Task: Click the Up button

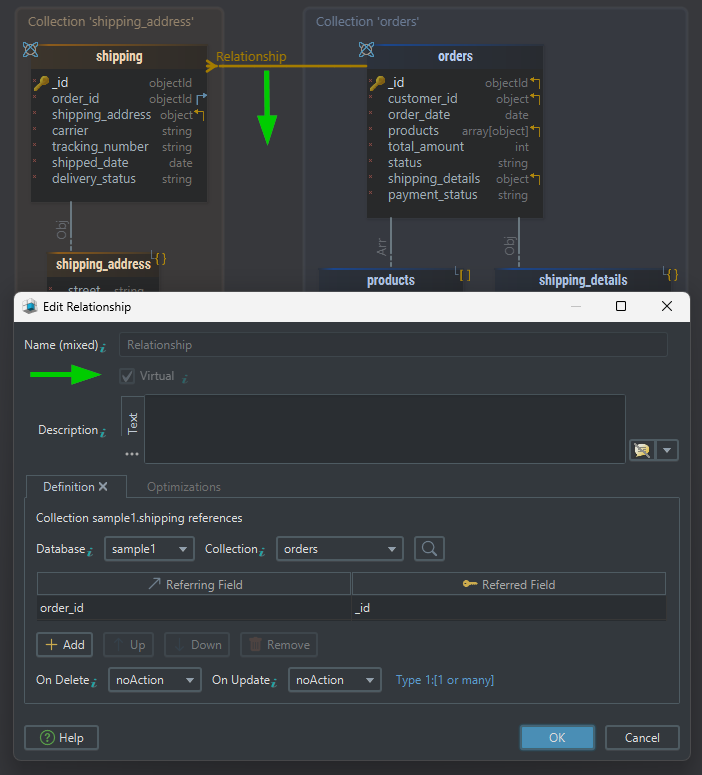Action: 129,645
